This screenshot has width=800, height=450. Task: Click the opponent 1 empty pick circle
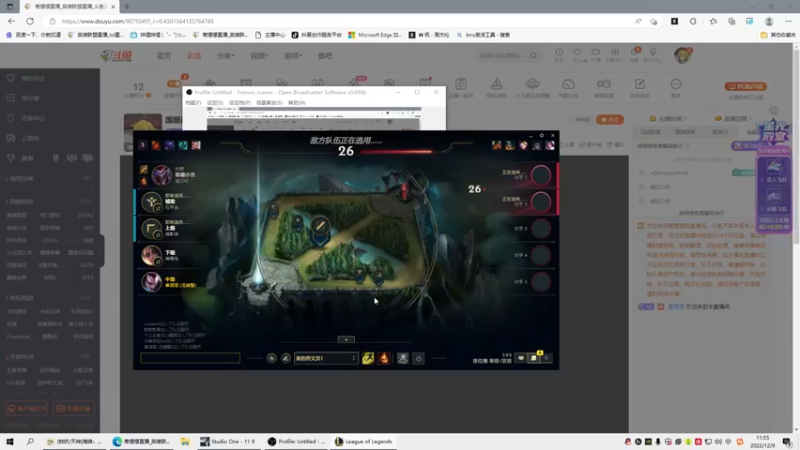[x=541, y=175]
